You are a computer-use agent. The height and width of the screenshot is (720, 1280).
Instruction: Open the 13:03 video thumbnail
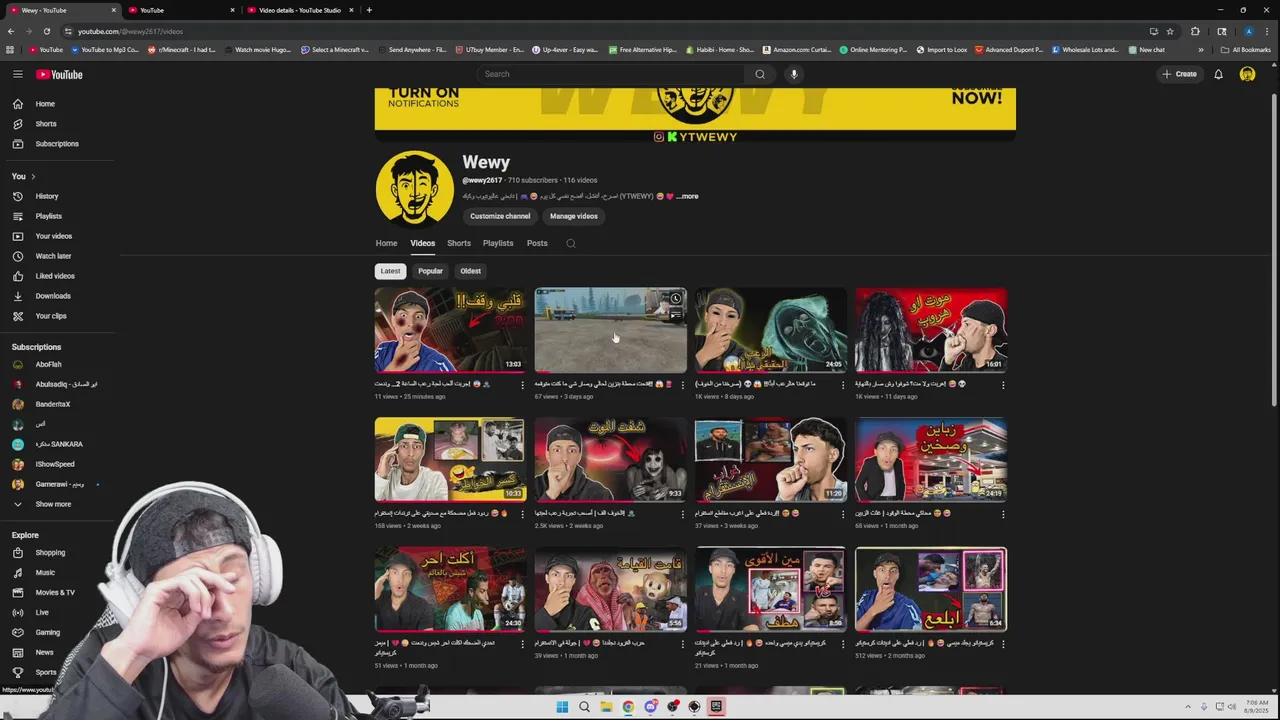pos(450,330)
